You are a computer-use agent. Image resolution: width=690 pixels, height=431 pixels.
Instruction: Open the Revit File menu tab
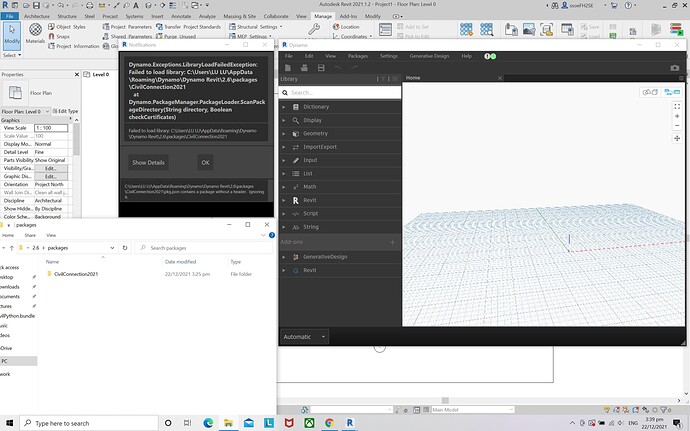coord(9,16)
